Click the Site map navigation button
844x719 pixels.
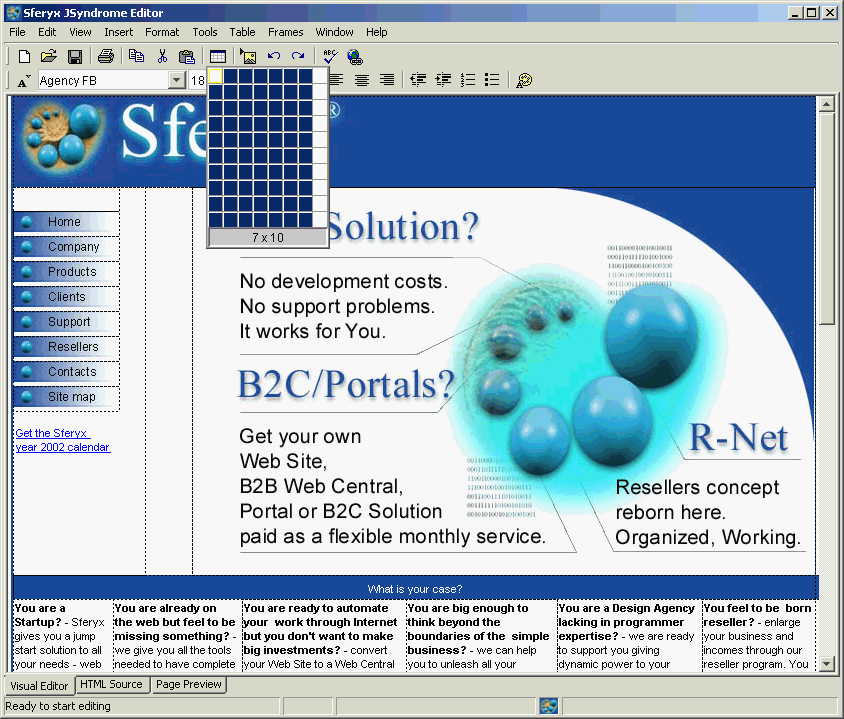coord(66,397)
